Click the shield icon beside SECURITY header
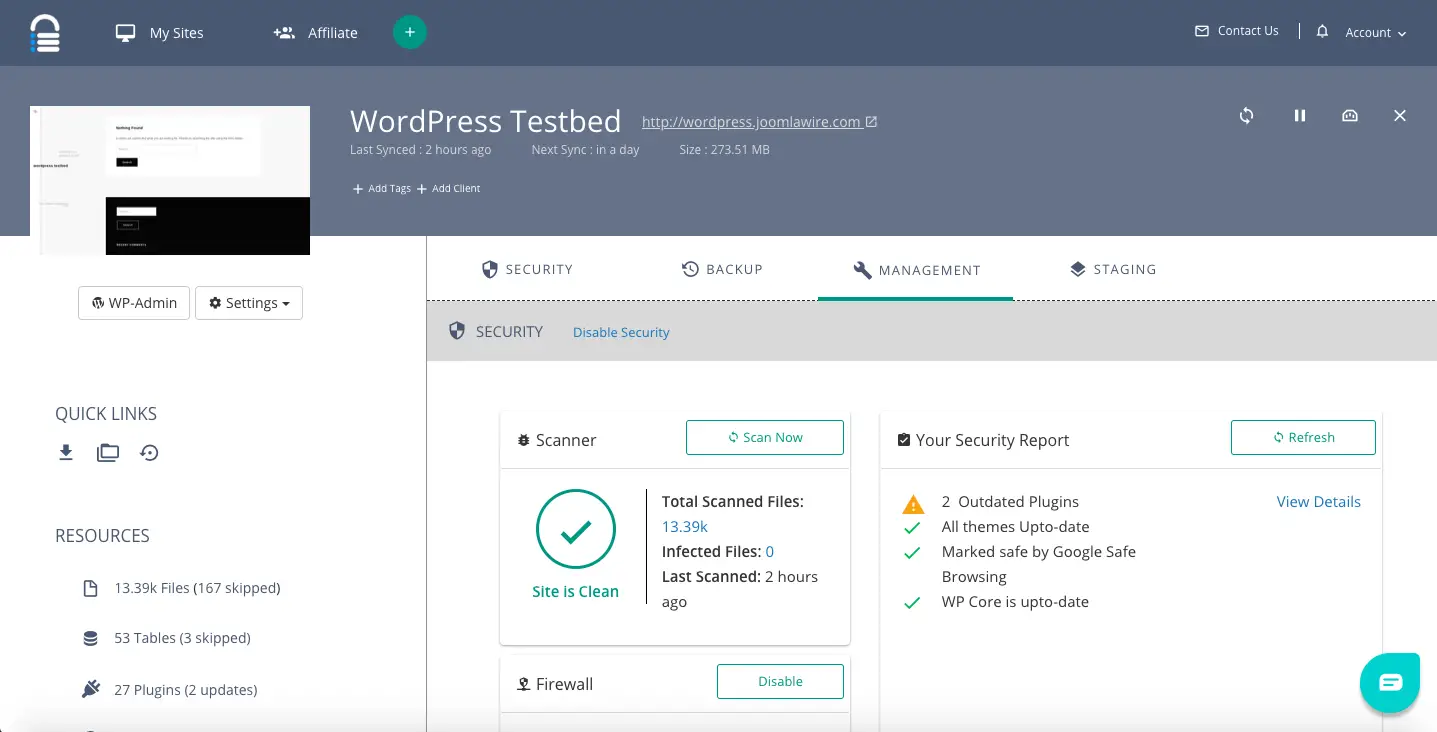Viewport: 1437px width, 732px height. [457, 331]
